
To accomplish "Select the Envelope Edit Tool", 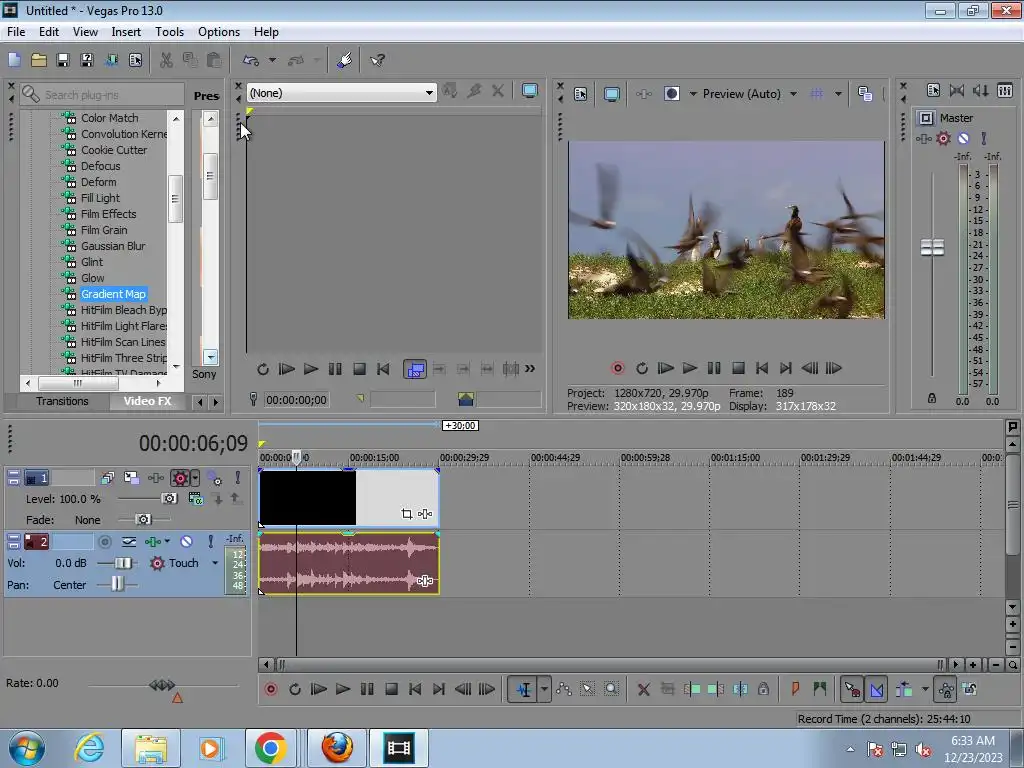I will 564,689.
